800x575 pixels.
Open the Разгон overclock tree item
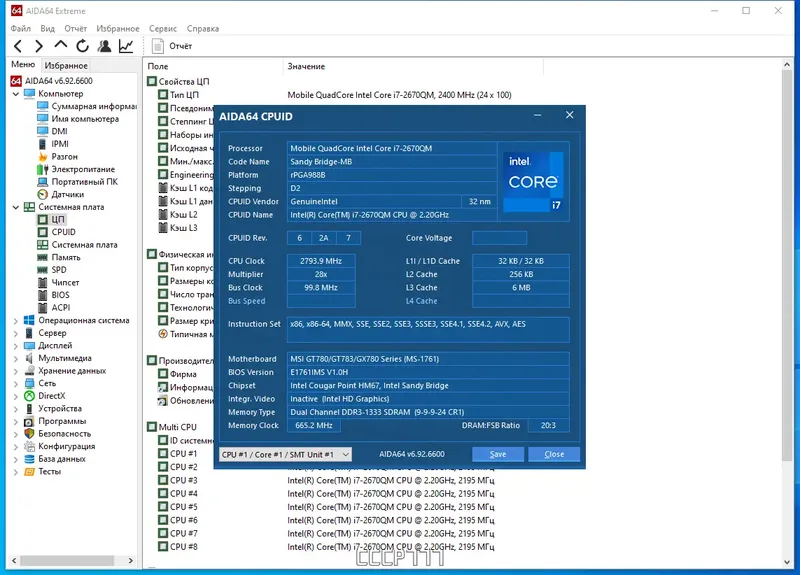64,157
